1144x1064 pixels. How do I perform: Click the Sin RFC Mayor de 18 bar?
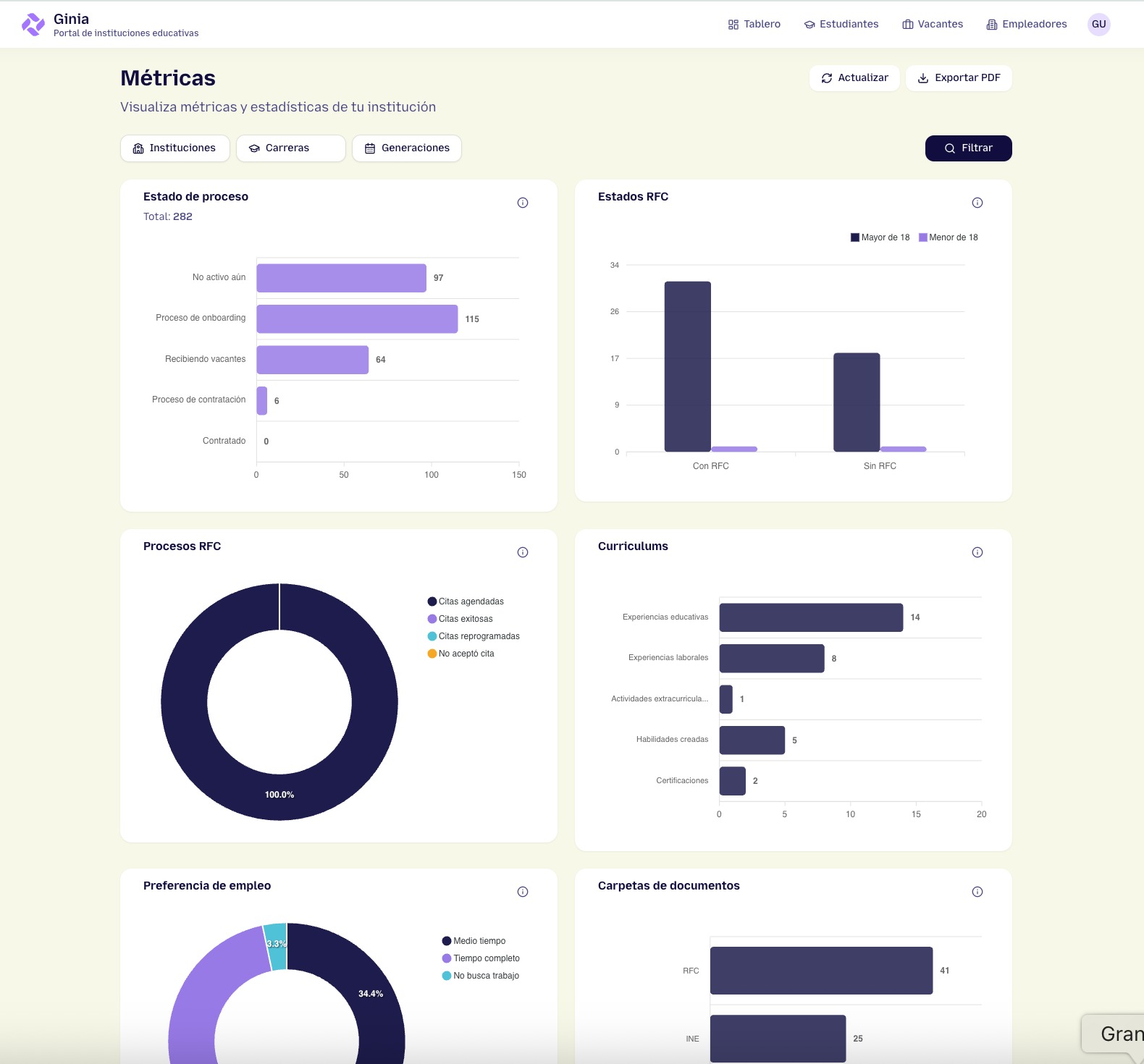point(857,402)
